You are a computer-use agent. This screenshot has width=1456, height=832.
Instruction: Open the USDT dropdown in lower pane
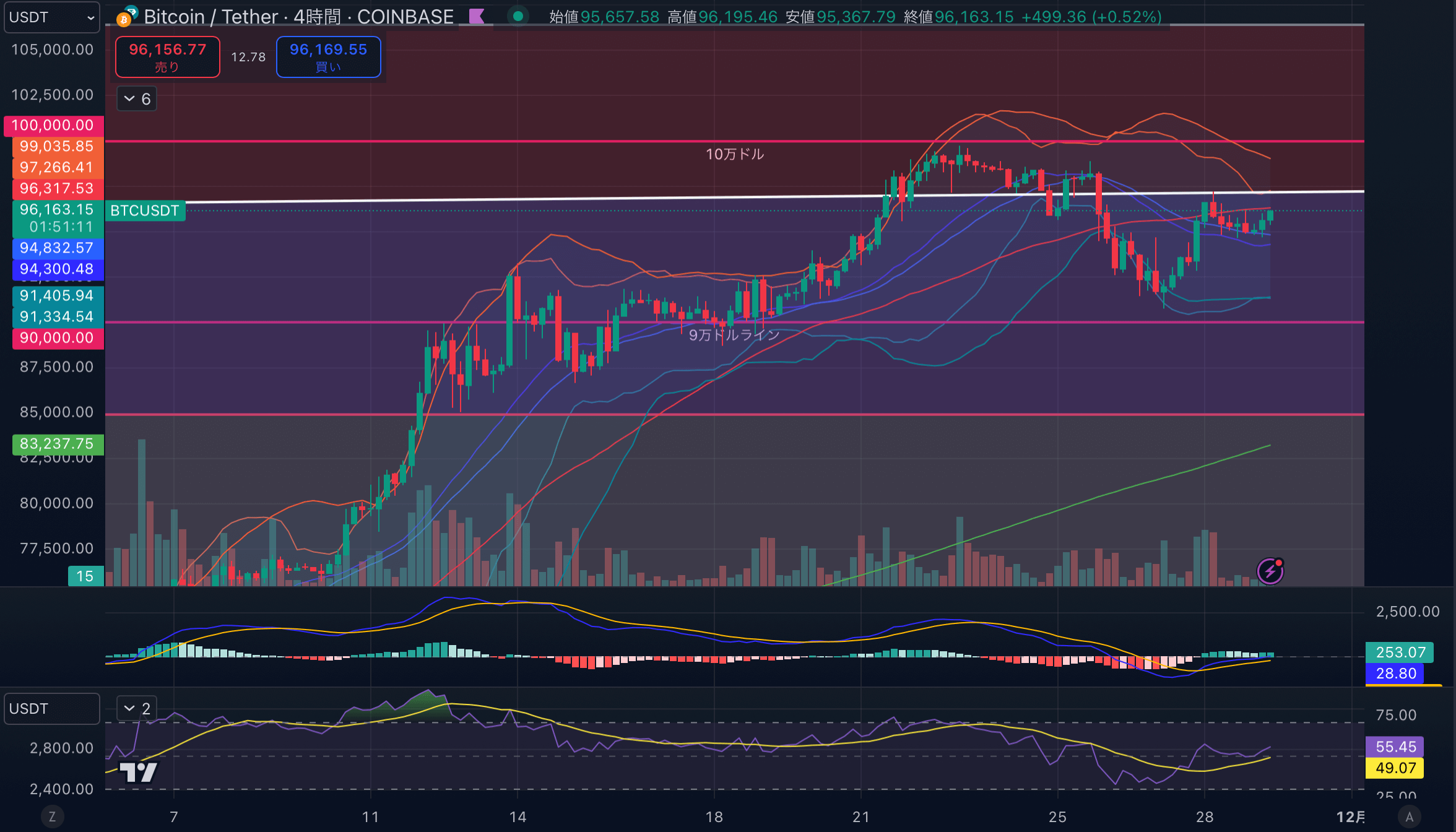pyautogui.click(x=51, y=709)
